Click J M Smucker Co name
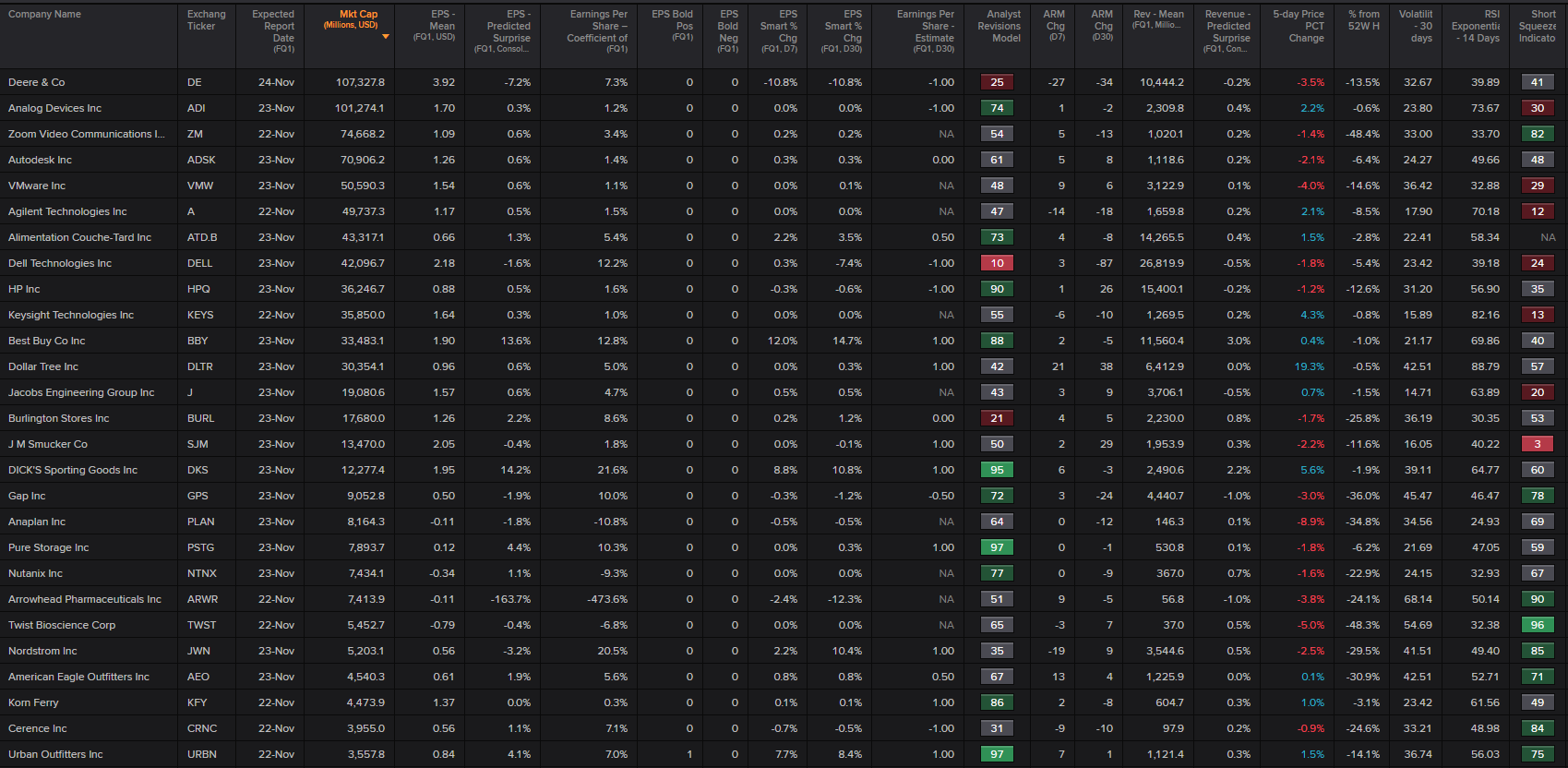Screen dimensions: 1568x768 click(x=48, y=444)
